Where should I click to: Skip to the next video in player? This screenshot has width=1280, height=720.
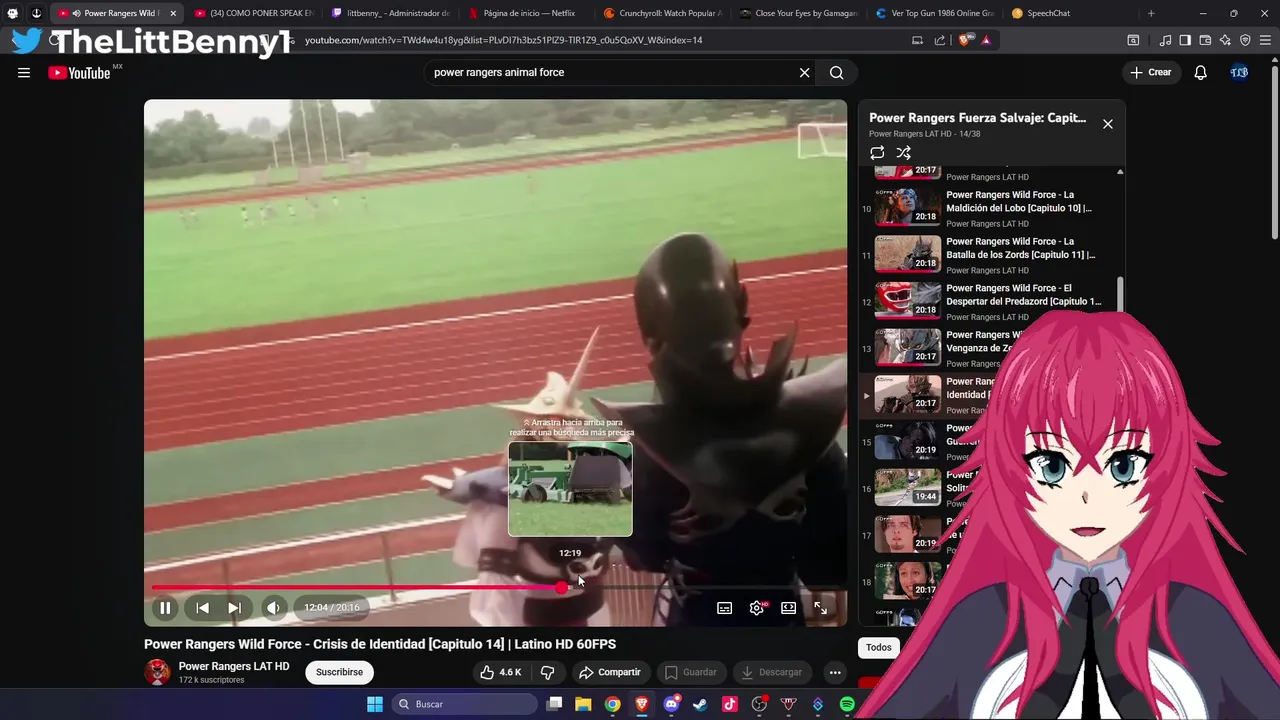tap(234, 607)
